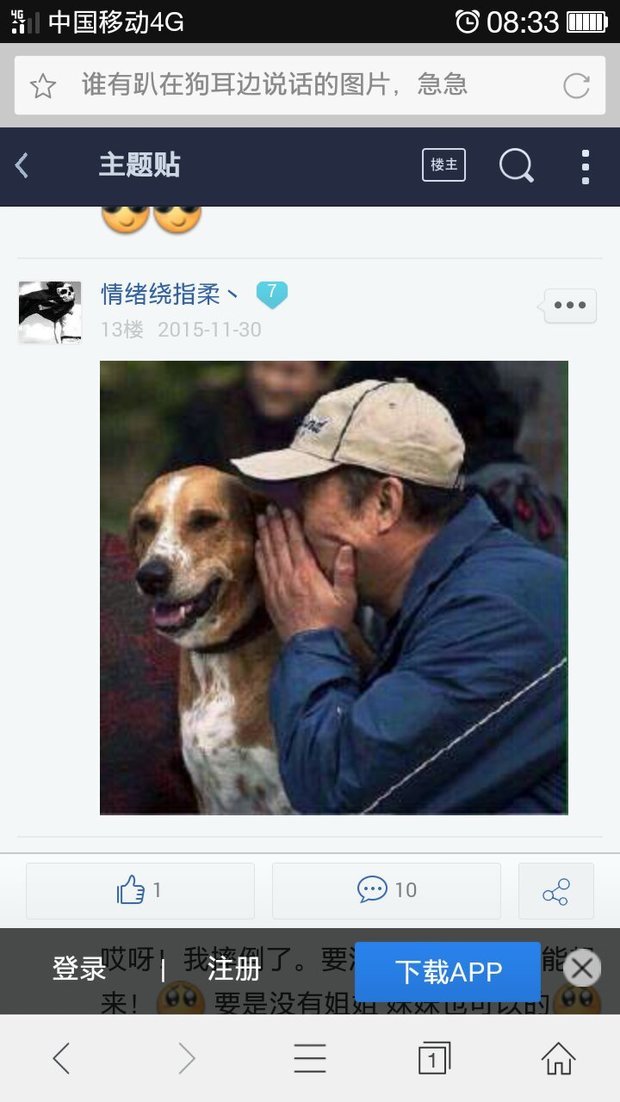Like the post with thumbs-up button
Screen dimensions: 620x1102
click(140, 890)
